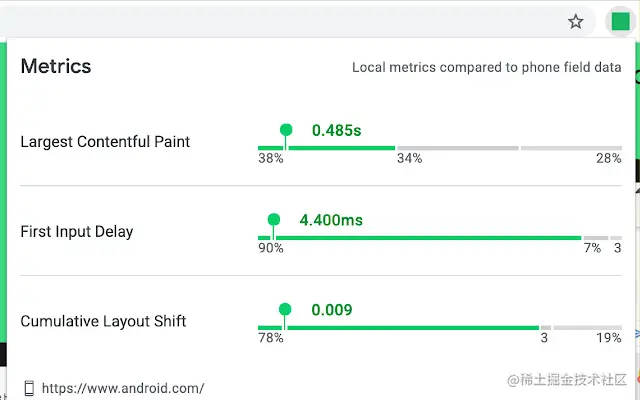Click the green Cumulative Layout Shift bar
Viewport: 640px width, 400px height.
[x=398, y=328]
